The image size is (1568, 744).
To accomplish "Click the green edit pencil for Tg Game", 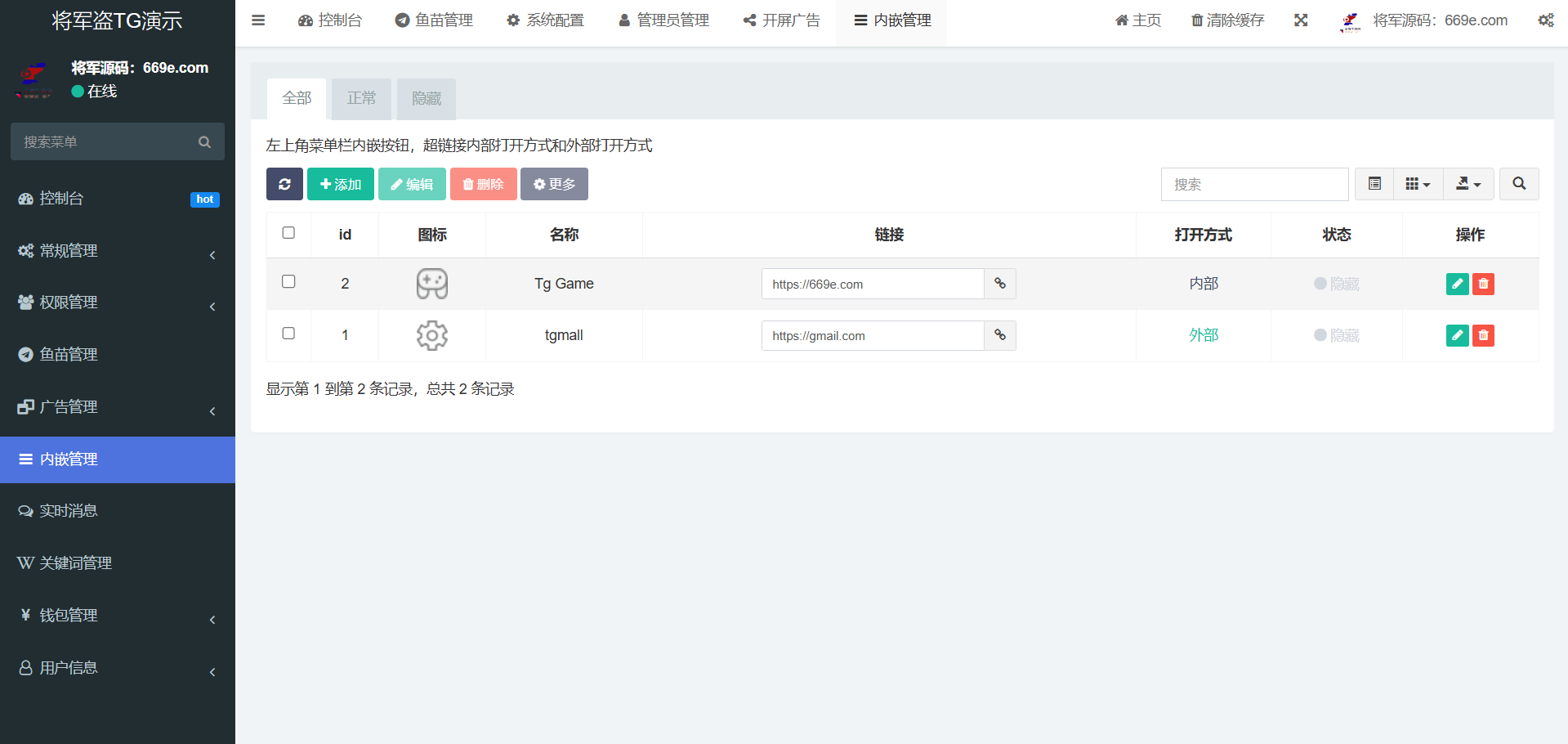I will point(1457,284).
